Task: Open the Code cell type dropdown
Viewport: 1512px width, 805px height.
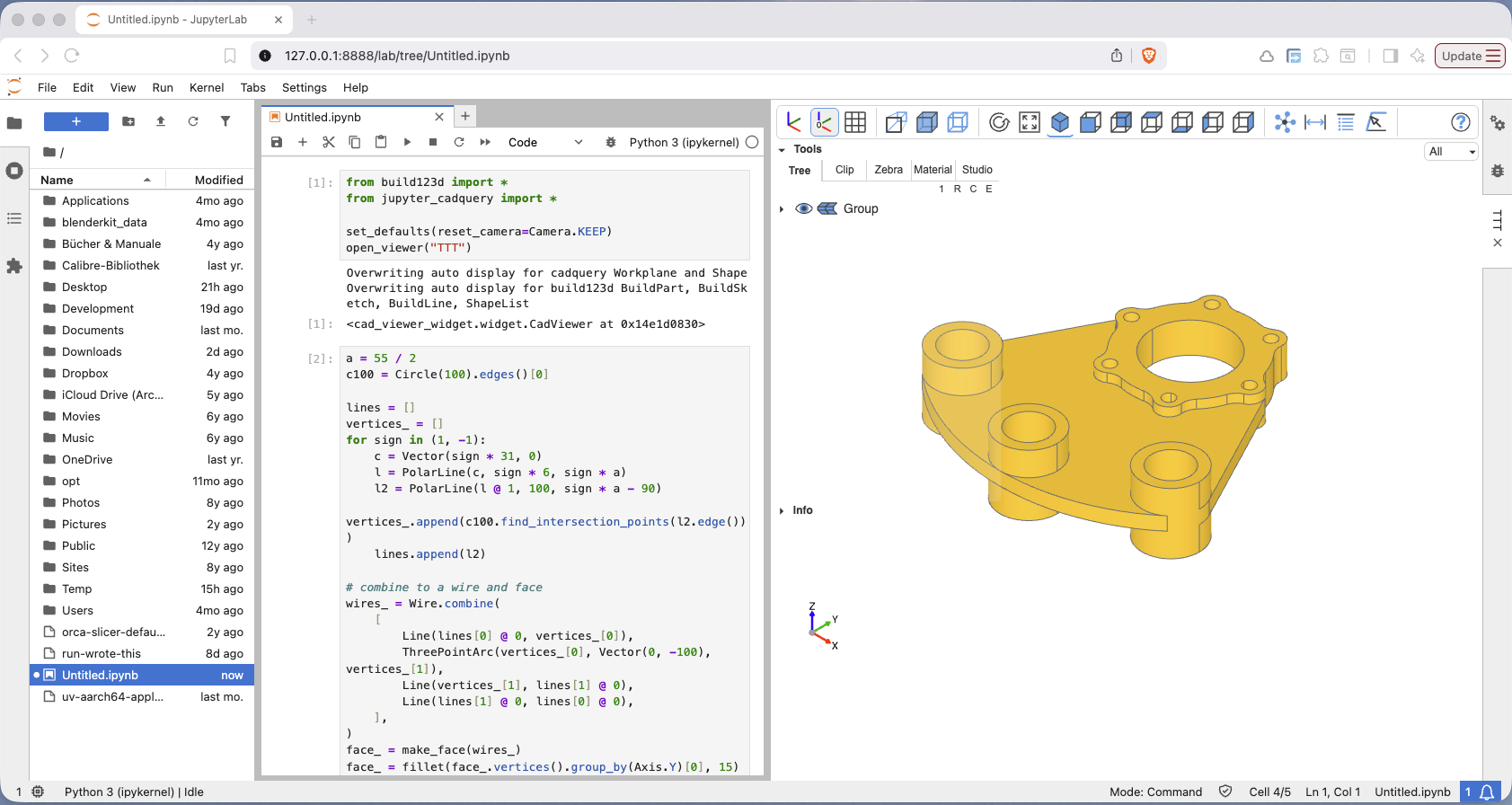Action: [545, 142]
